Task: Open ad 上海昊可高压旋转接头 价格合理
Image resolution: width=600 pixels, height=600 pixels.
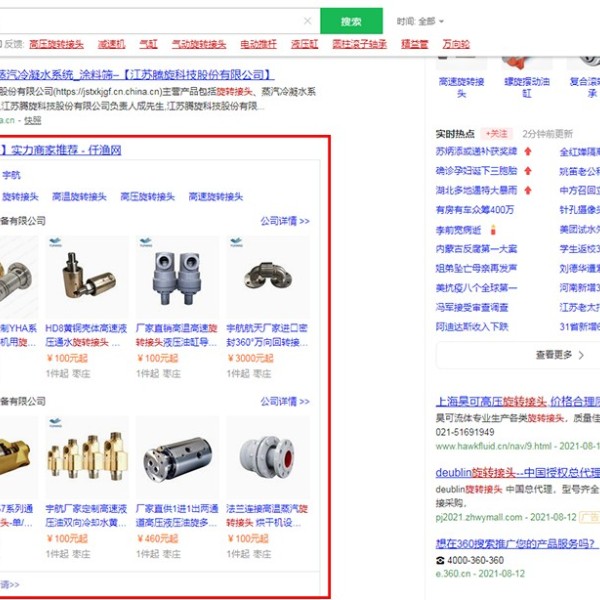Action: (518, 401)
